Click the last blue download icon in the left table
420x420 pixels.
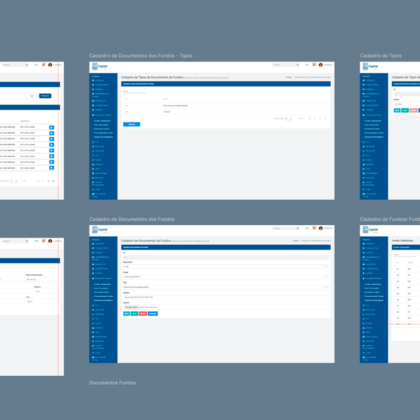tap(51, 168)
